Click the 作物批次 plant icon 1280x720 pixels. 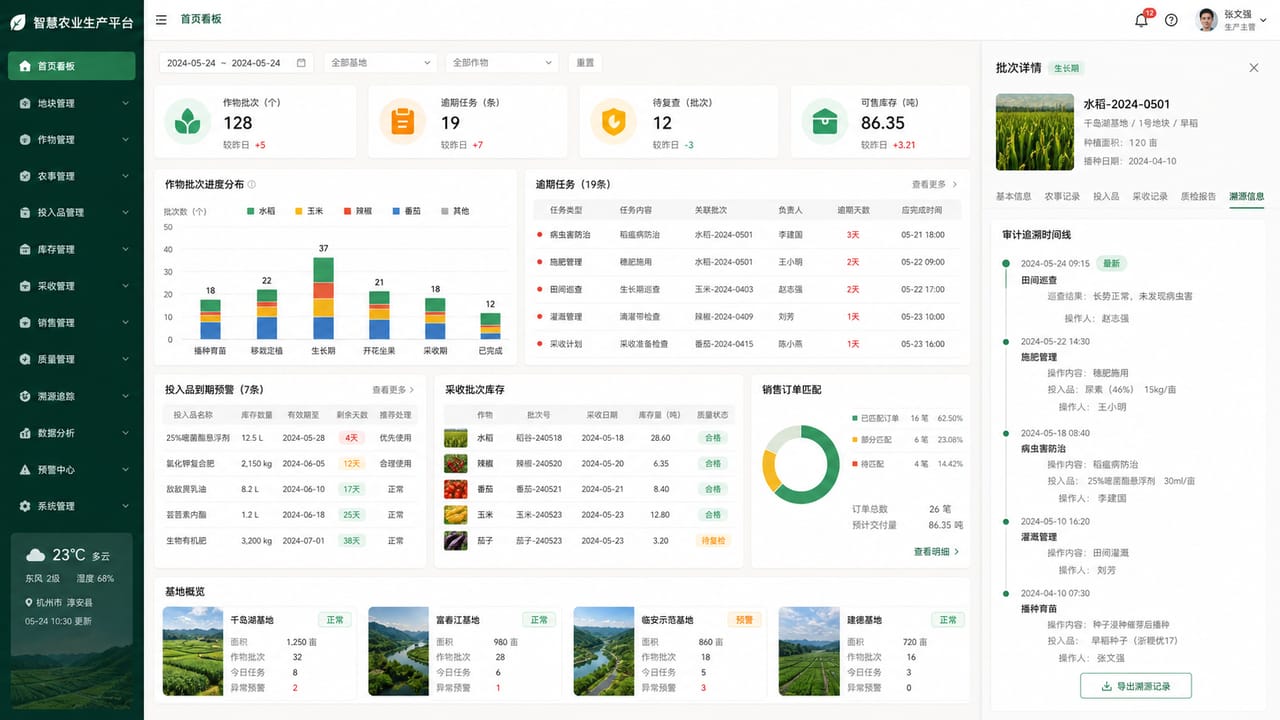point(187,121)
